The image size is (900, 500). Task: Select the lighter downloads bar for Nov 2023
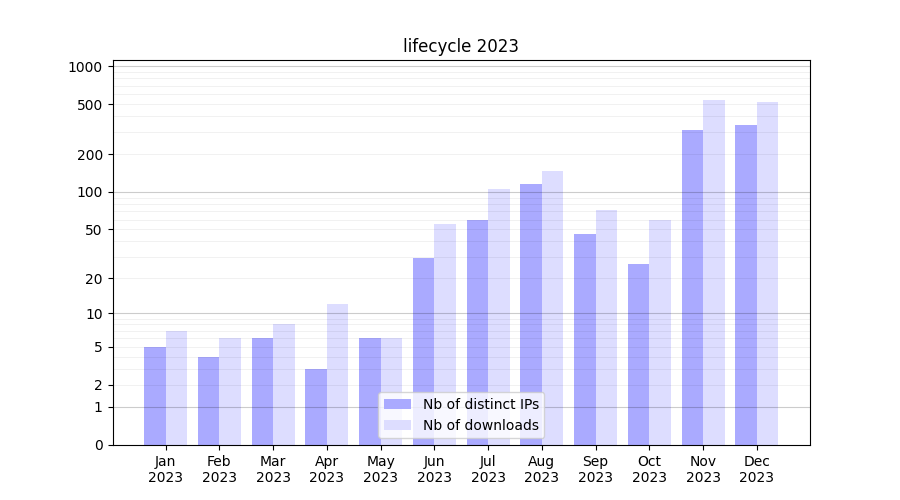point(714,272)
